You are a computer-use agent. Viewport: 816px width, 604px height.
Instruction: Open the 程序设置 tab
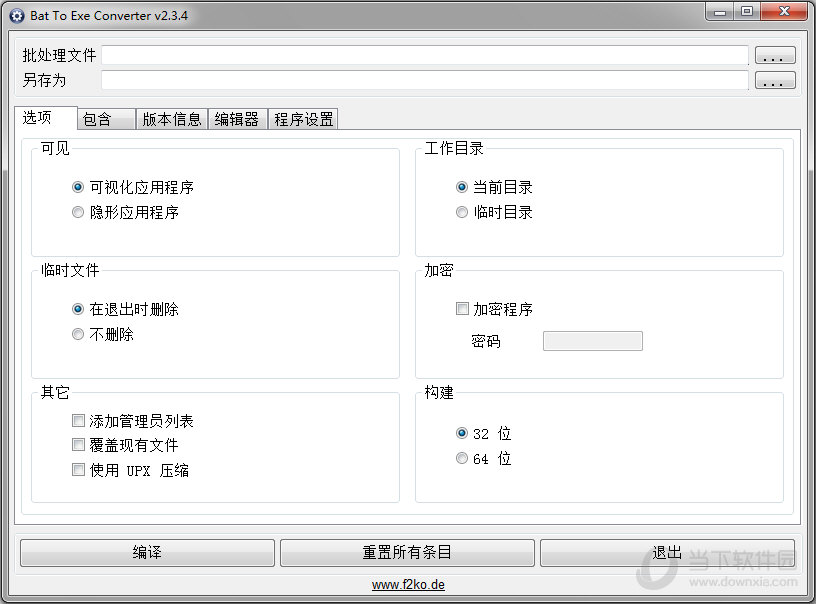(303, 119)
